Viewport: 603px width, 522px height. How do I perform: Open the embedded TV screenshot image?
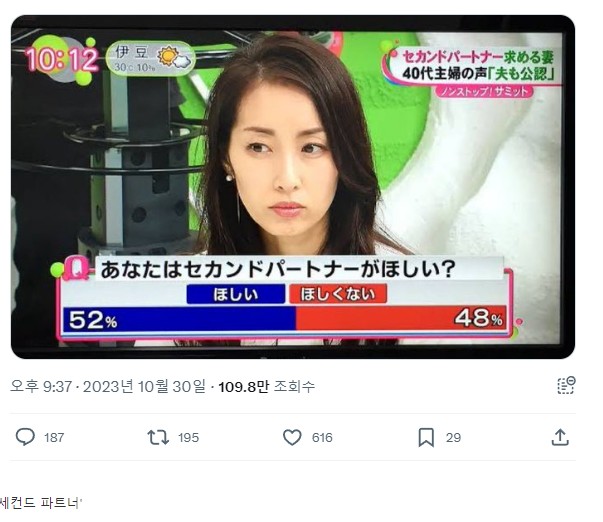pos(293,187)
